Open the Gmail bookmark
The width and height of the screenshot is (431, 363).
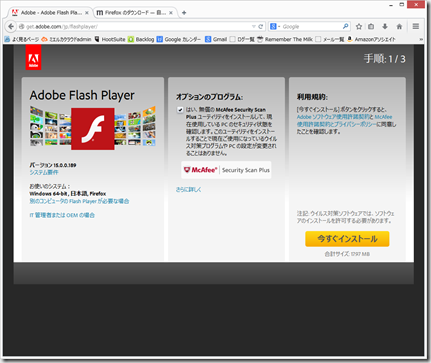(216, 39)
